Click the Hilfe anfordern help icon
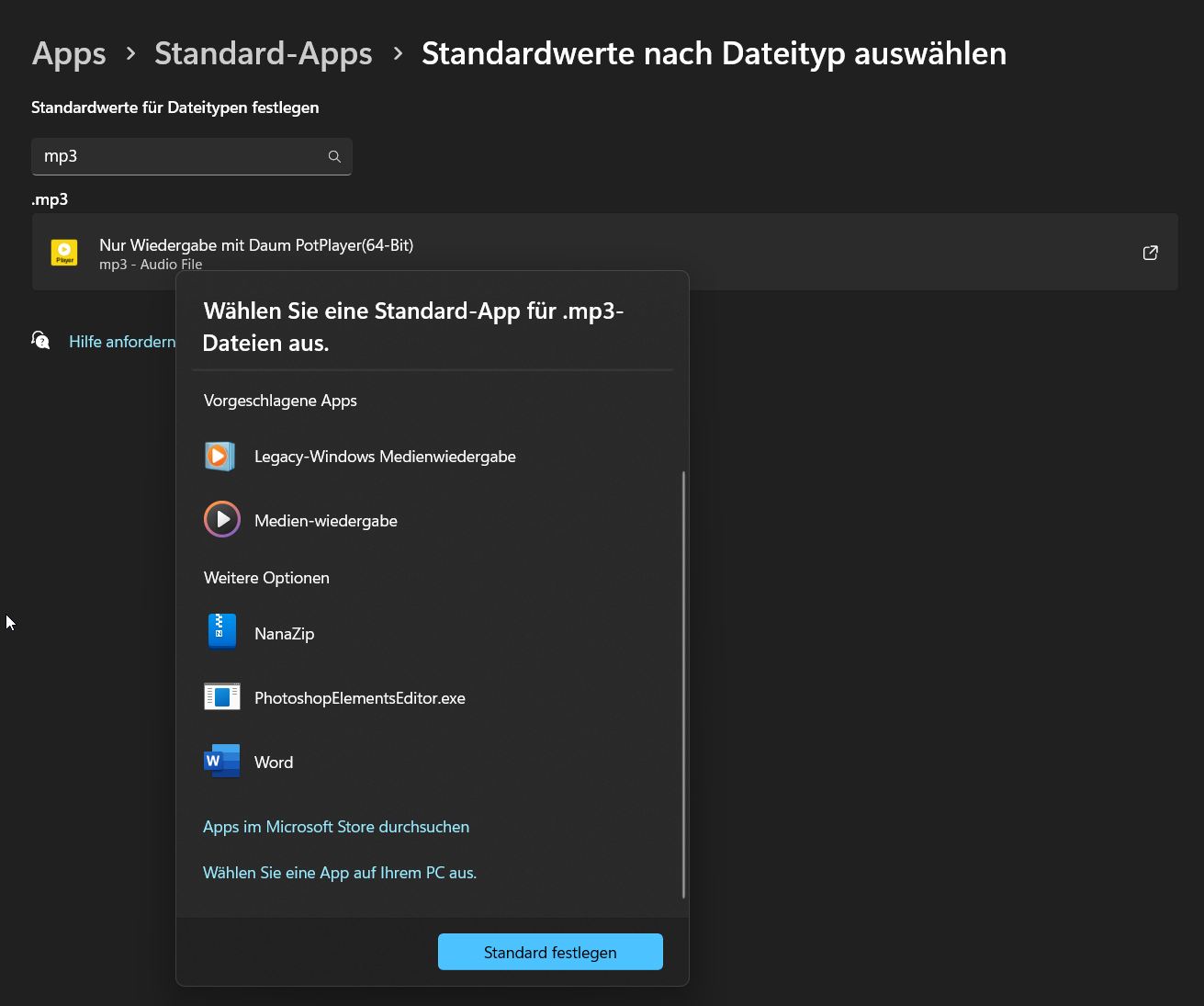Screen dimensions: 1204x1006 click(x=40, y=341)
